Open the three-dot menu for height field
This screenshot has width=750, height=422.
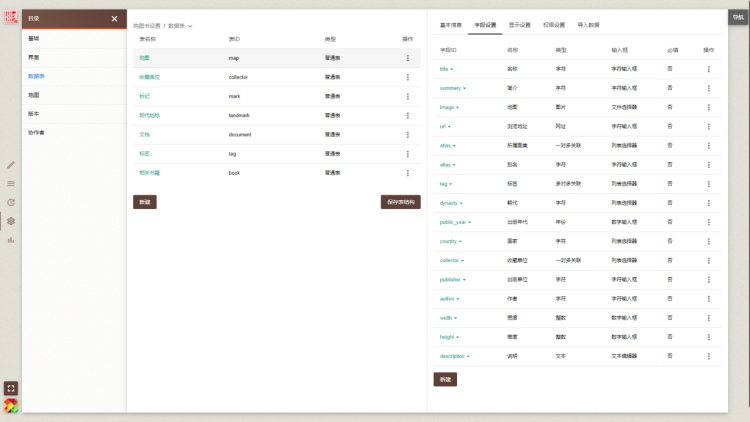coord(708,337)
